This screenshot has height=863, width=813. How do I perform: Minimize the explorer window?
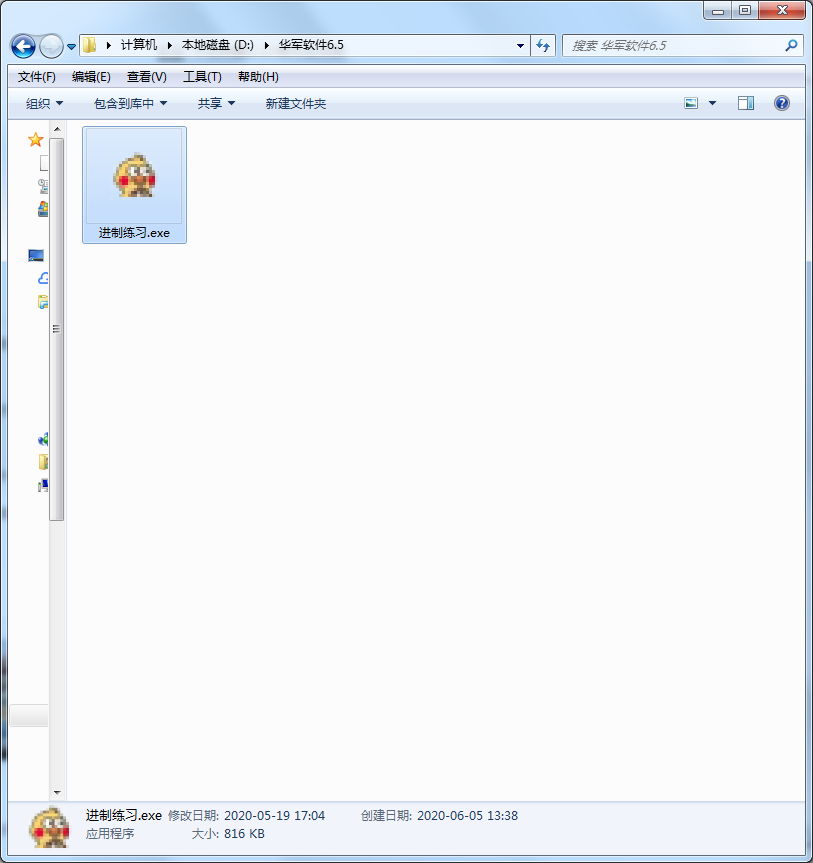(x=718, y=10)
